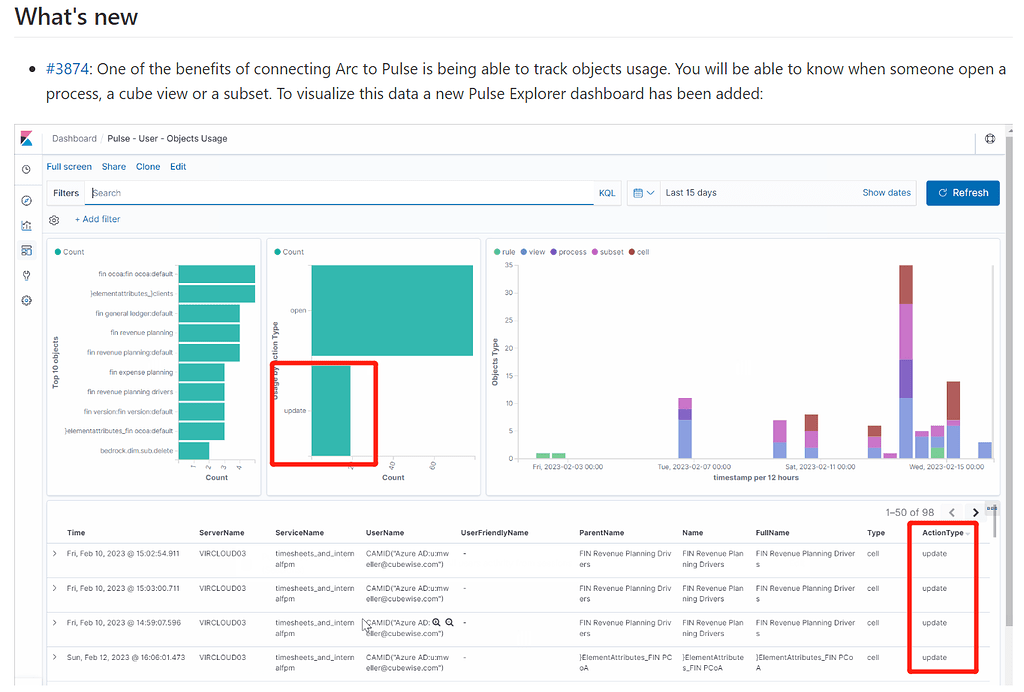
Task: Open Stack Management gear at sidebar bottom
Action: (26, 300)
